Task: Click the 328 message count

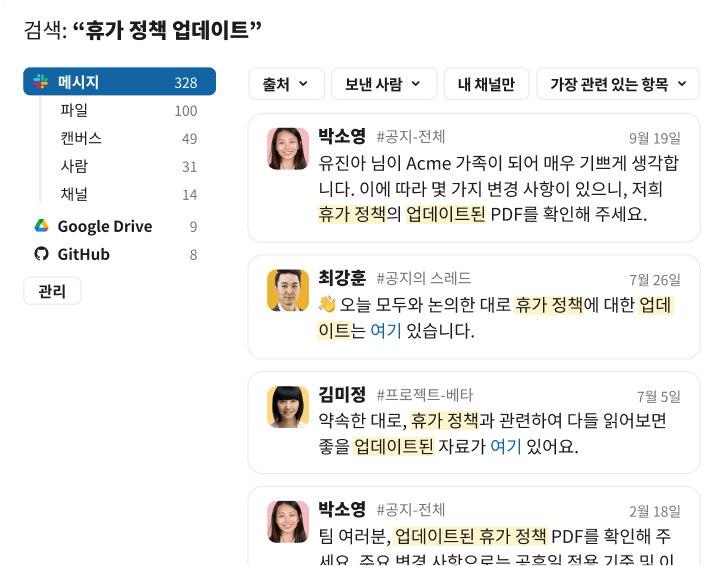Action: coord(186,83)
